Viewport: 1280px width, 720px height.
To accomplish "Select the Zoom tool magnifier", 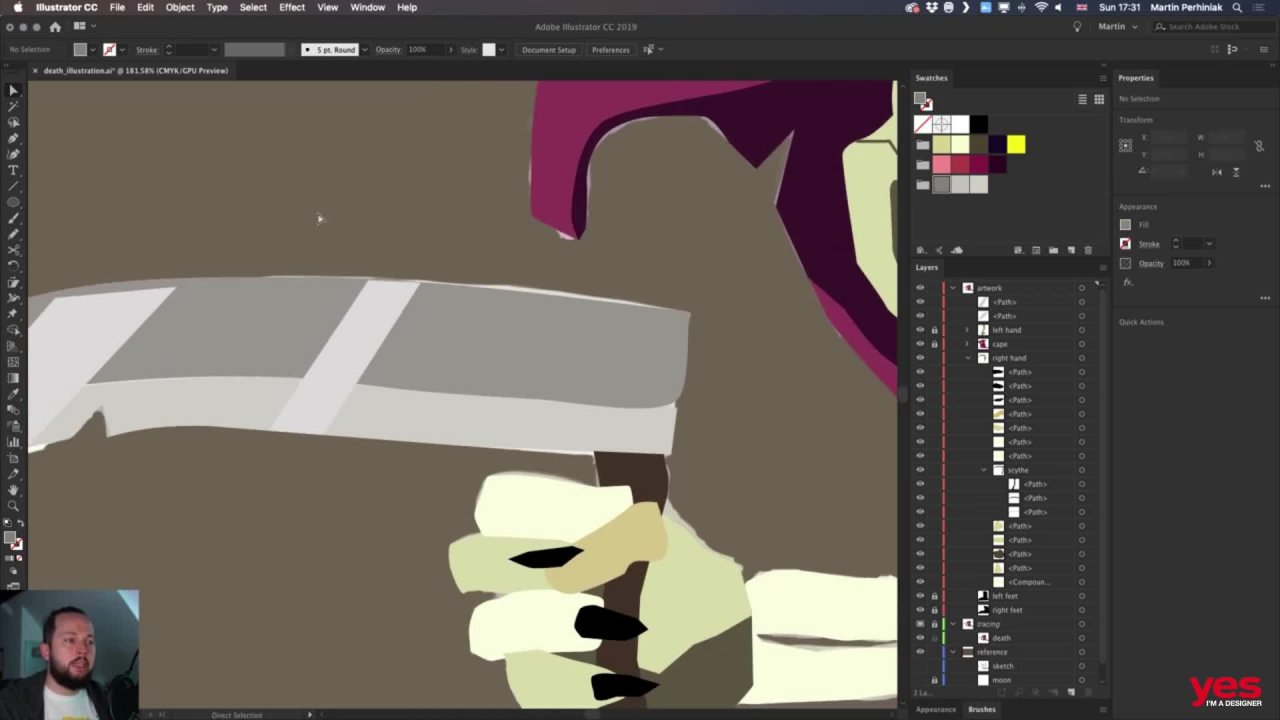I will tap(13, 506).
